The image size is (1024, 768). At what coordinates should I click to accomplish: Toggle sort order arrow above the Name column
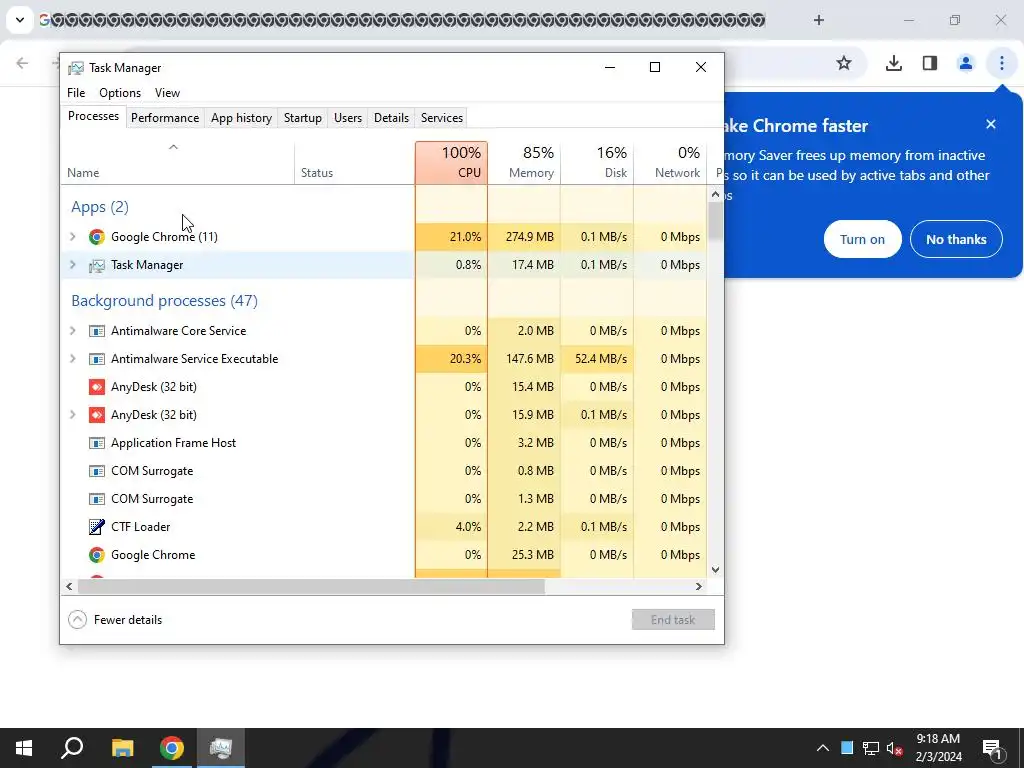173,148
